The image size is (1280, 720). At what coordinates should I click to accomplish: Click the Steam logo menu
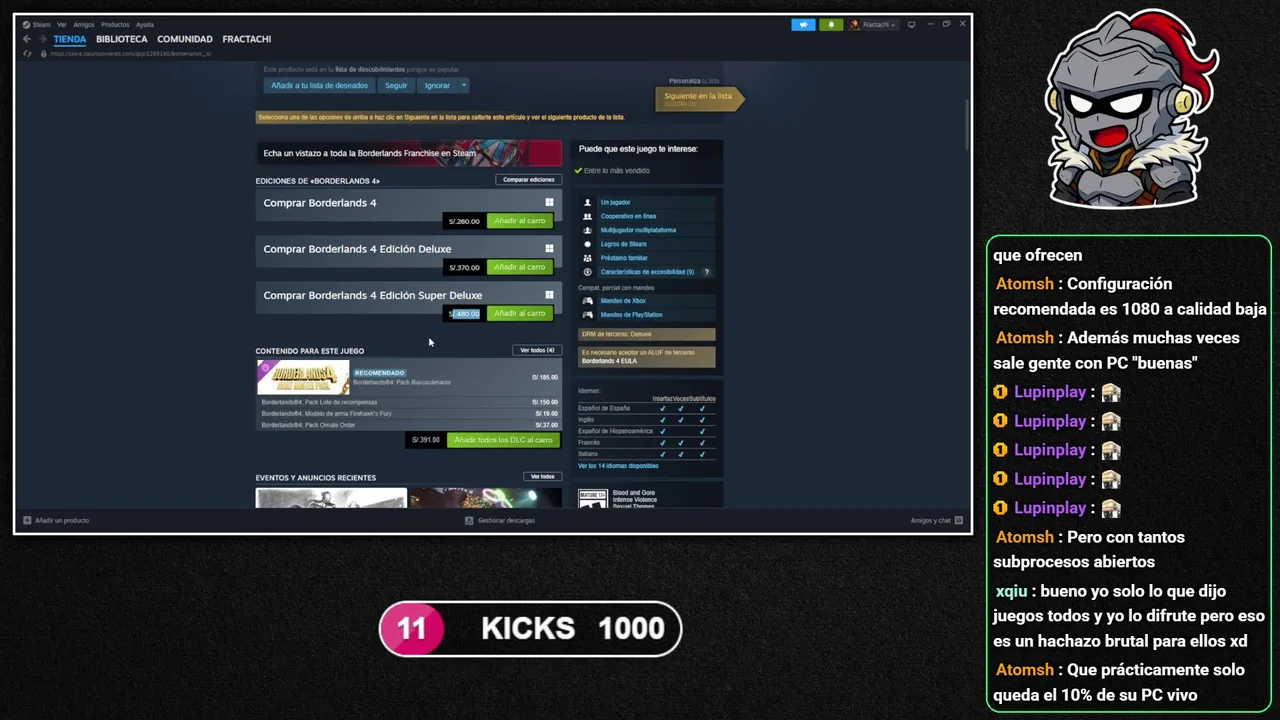tap(36, 24)
